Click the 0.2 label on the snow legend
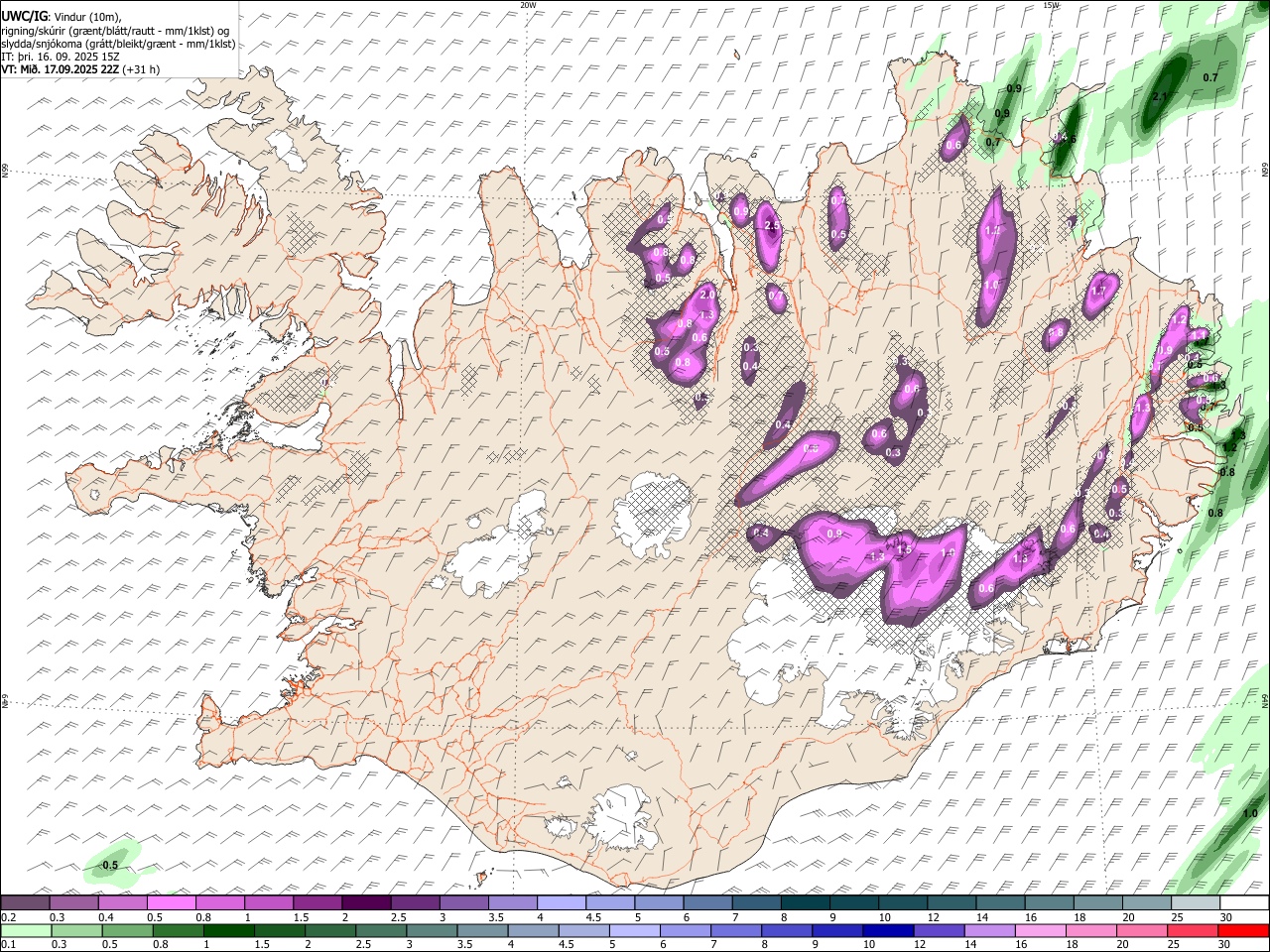This screenshot has height=952, width=1270. [x=7, y=917]
